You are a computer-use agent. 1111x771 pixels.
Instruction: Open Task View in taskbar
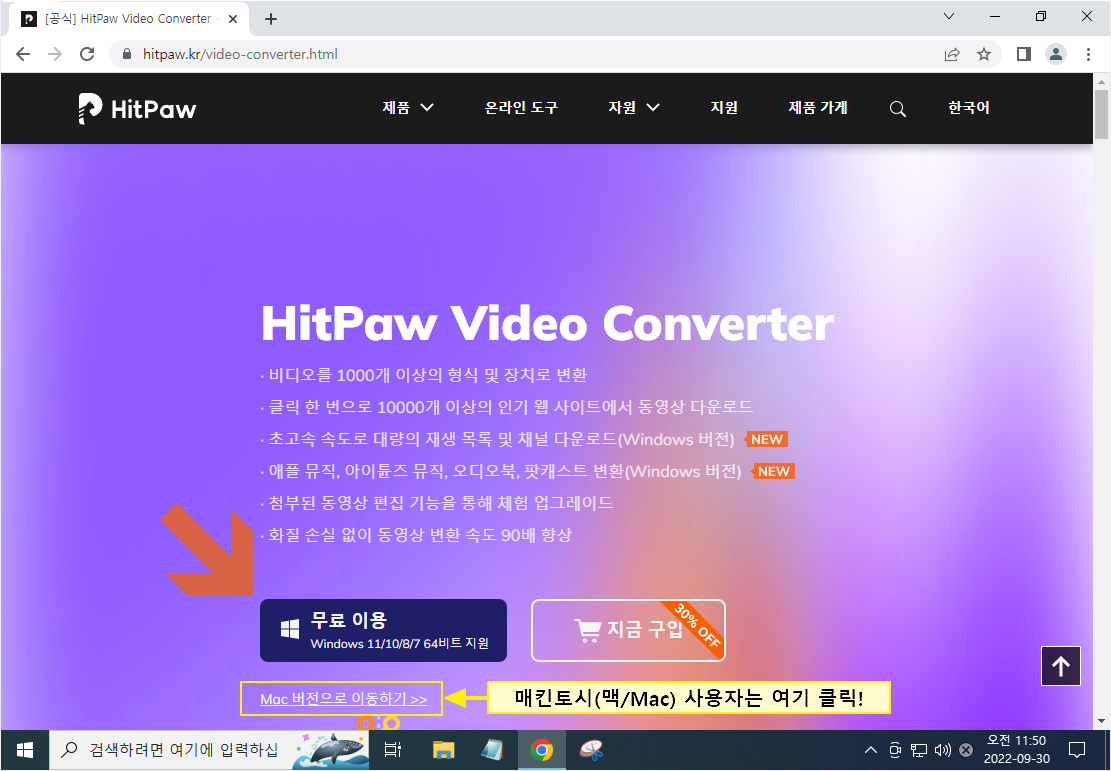tap(393, 750)
